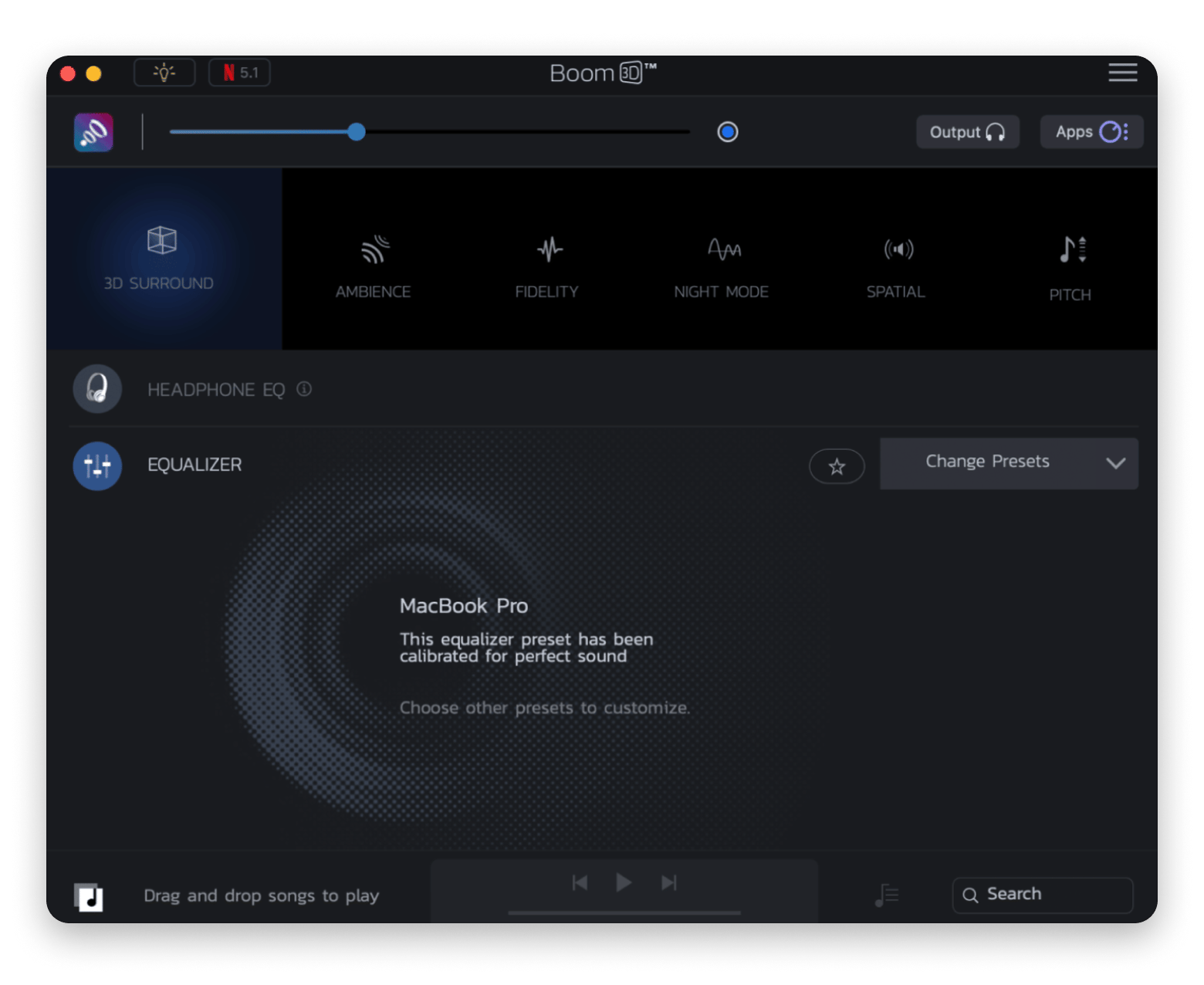Expand the Change Presets dropdown
Image resolution: width=1204 pixels, height=985 pixels.
click(1008, 463)
